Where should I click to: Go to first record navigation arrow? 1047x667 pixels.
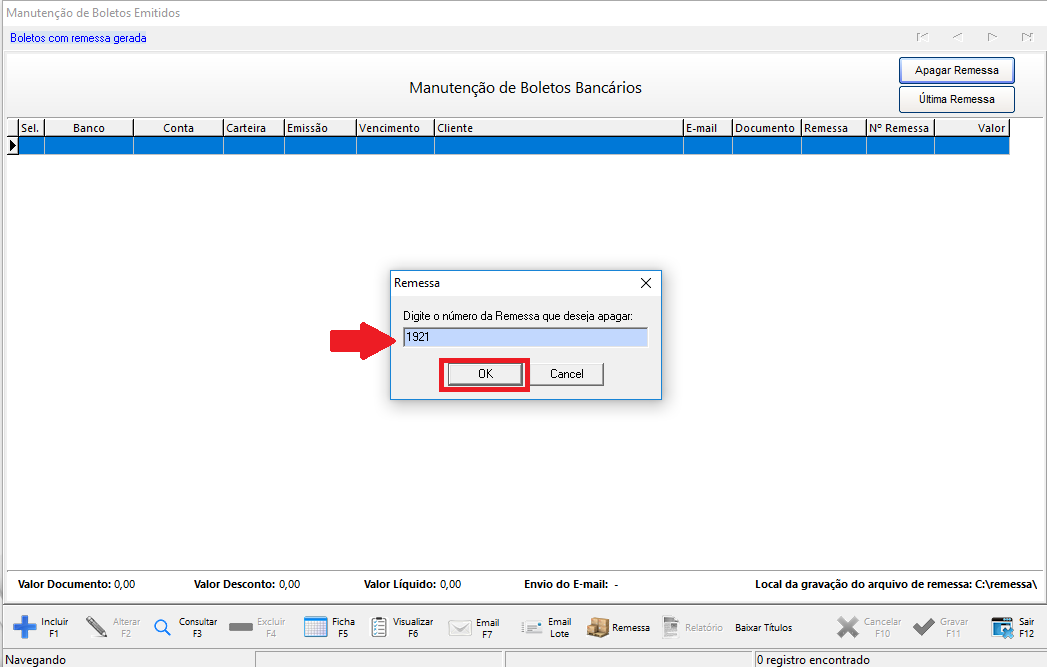922,37
